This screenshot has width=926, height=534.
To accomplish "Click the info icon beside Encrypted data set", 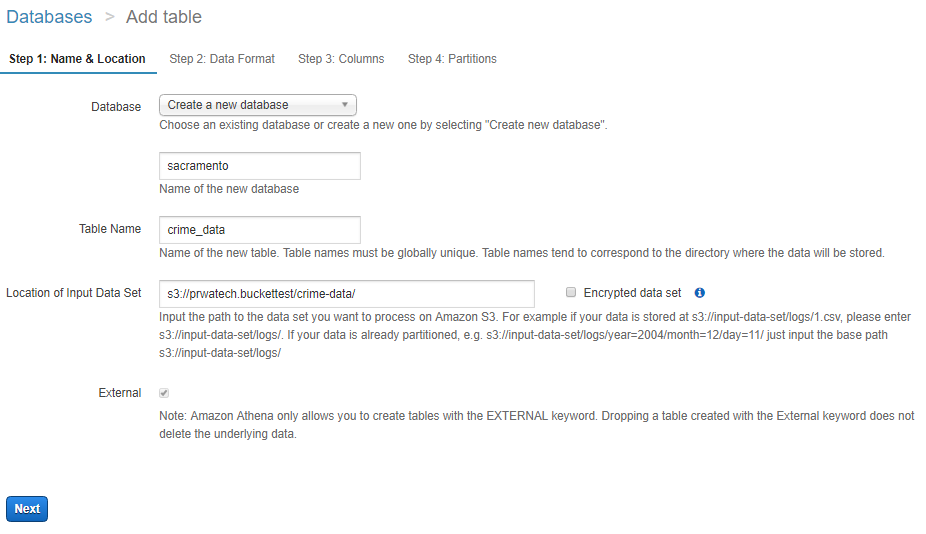I will point(699,293).
